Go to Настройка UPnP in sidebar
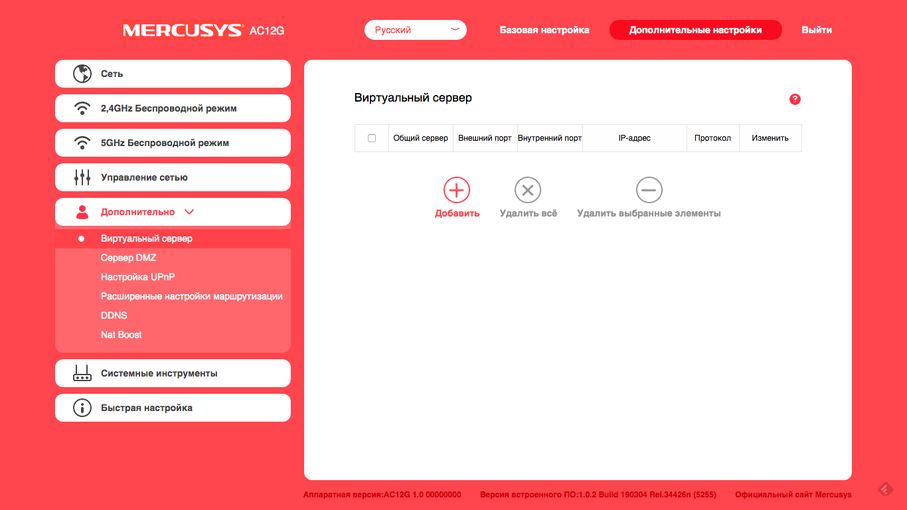Screen dimensions: 907x510 [137, 277]
